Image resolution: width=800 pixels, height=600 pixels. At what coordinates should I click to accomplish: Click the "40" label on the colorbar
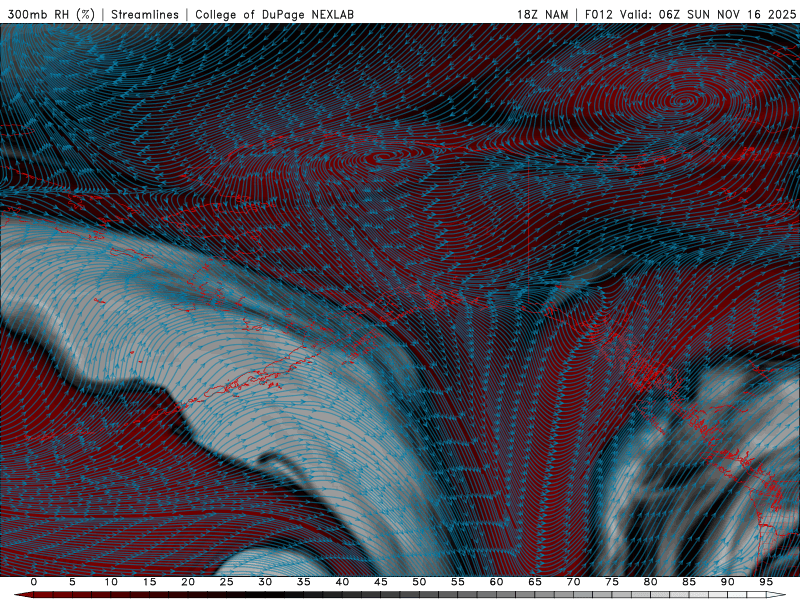[x=342, y=582]
